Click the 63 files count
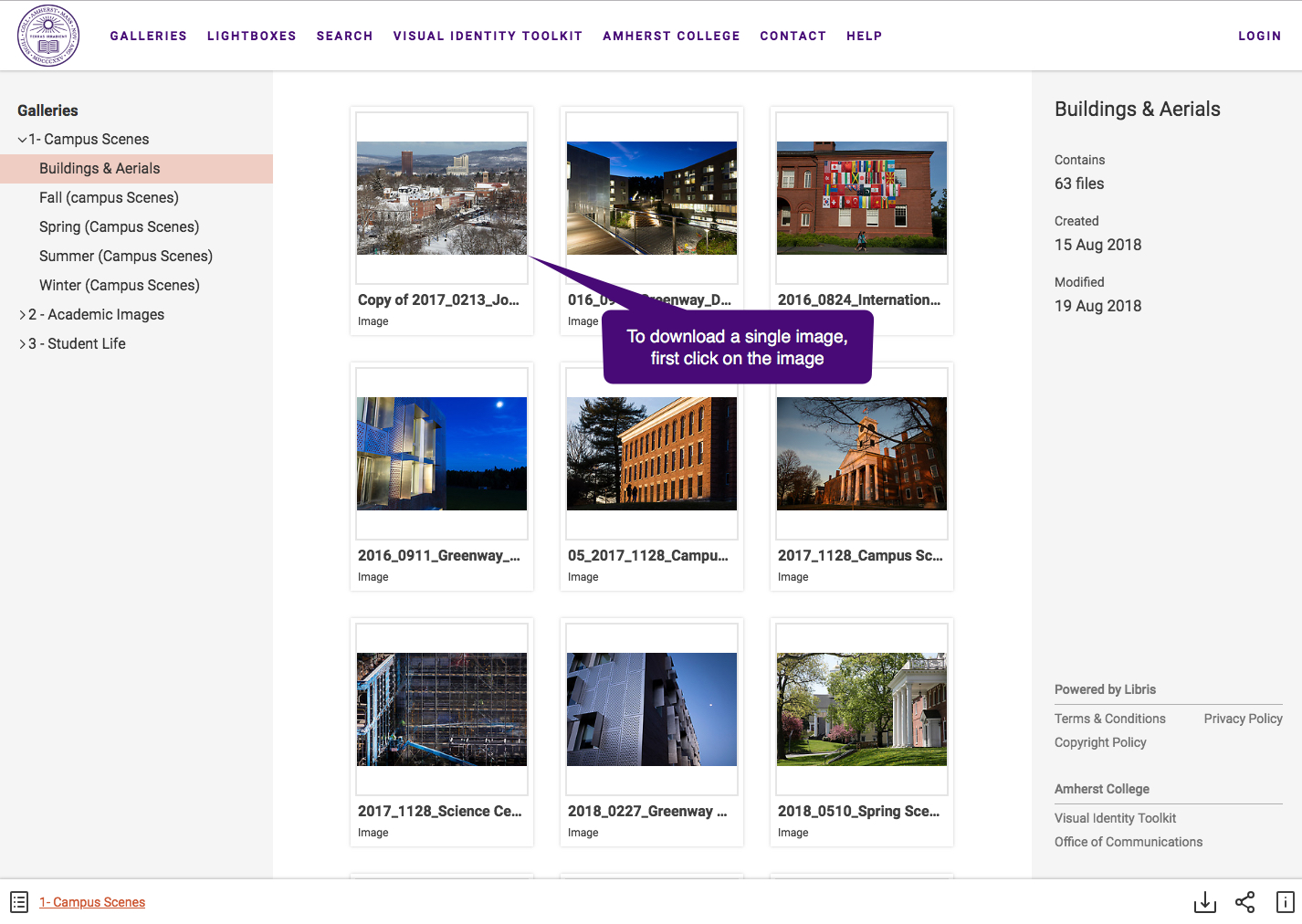The width and height of the screenshot is (1302, 924). point(1079,184)
